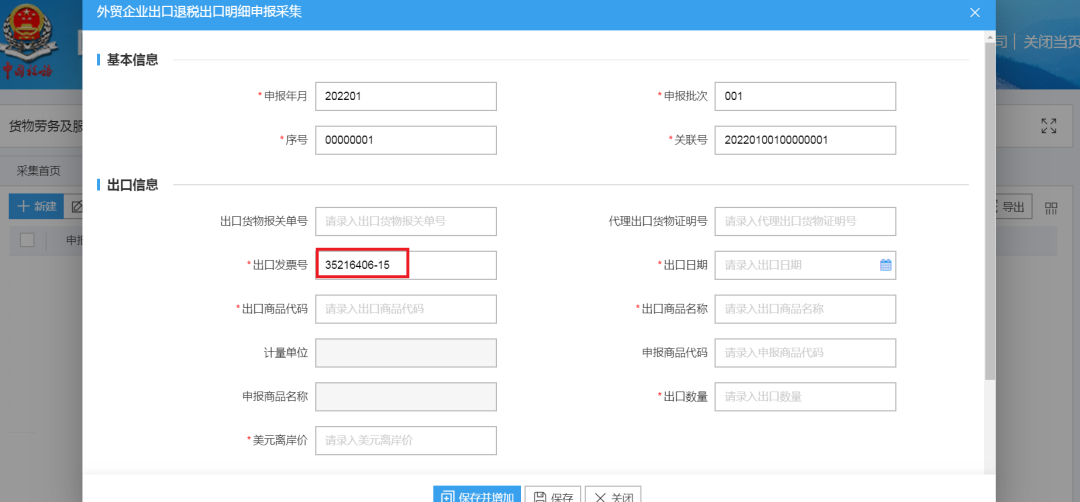The width and height of the screenshot is (1080, 502).
Task: Focus the 出口商品名称 field
Action: (x=805, y=308)
